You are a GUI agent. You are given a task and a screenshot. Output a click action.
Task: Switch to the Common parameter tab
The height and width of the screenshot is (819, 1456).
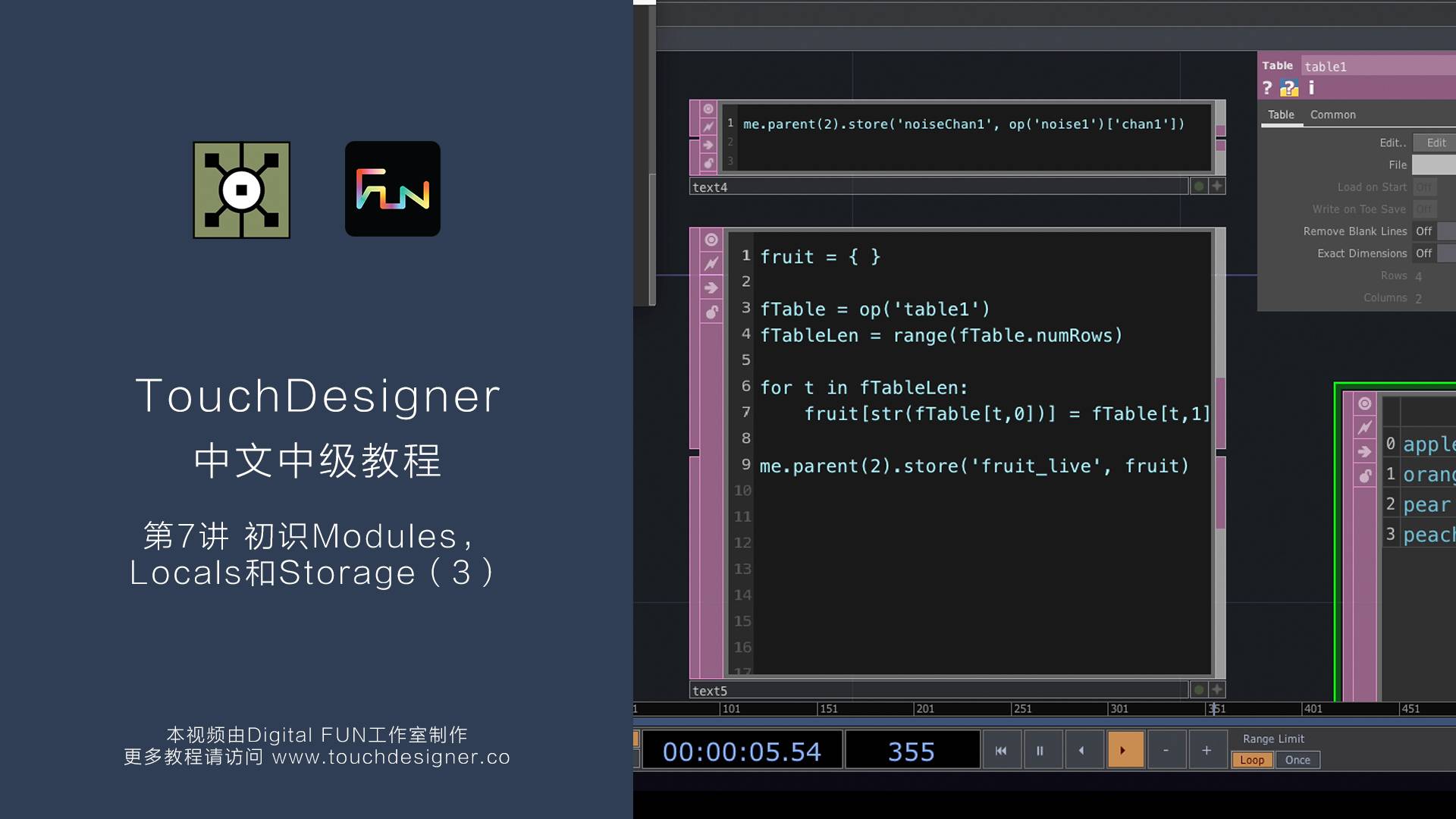1332,115
